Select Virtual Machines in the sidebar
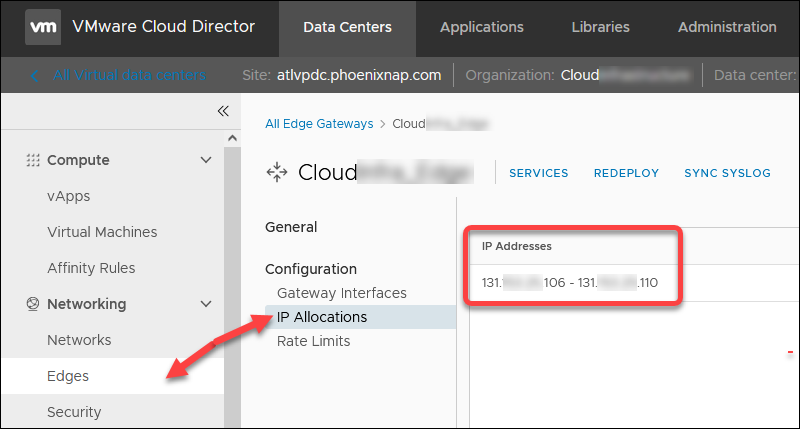This screenshot has width=800, height=429. tap(102, 232)
